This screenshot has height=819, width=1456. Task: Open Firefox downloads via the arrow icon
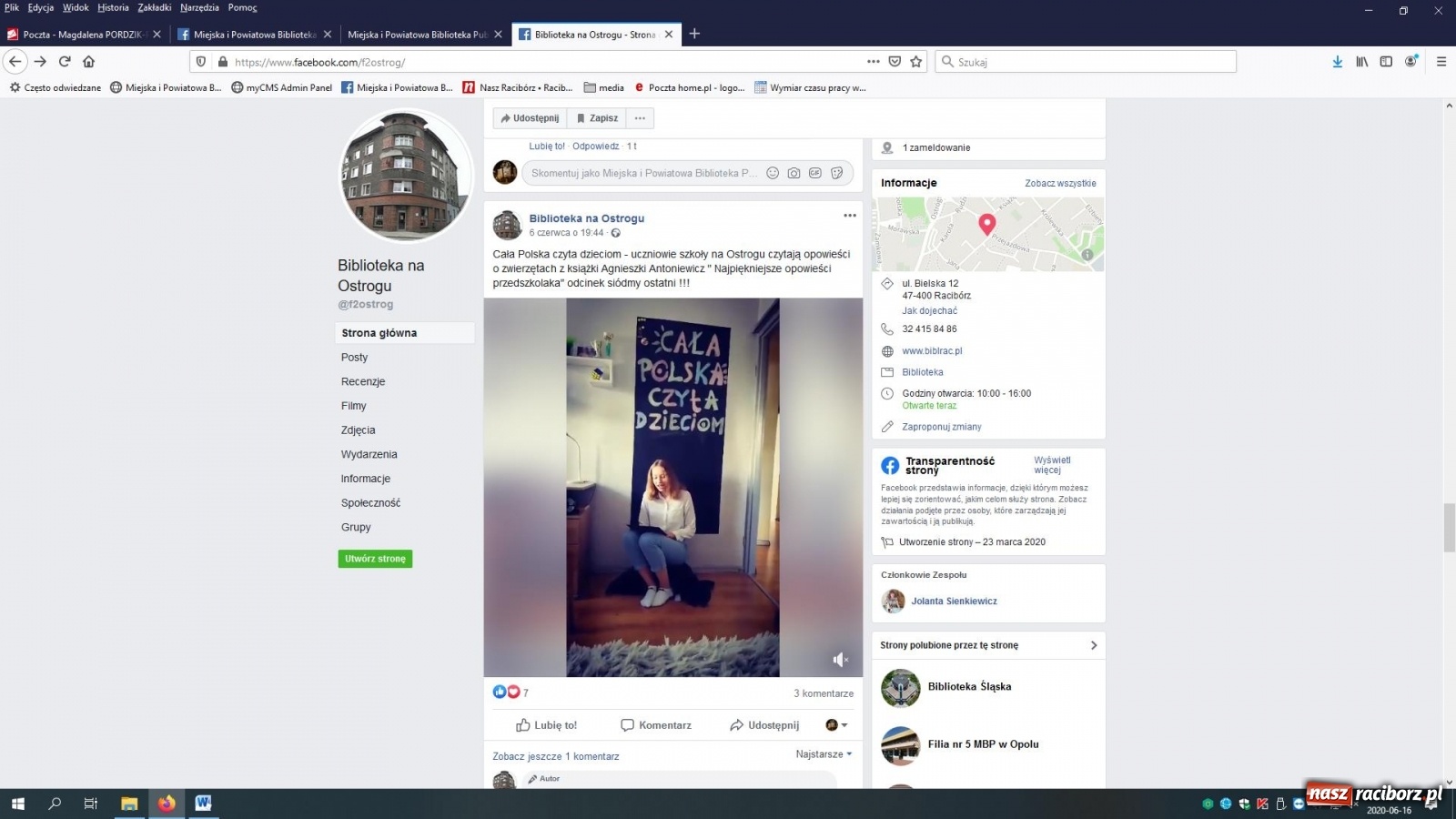(1337, 62)
